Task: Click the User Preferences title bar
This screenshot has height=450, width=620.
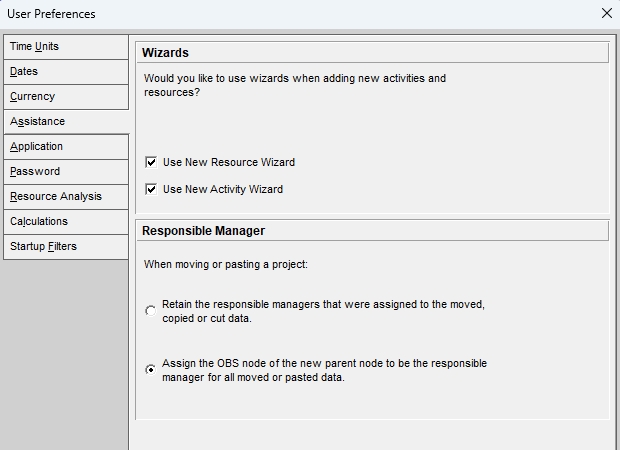Action: [300, 14]
